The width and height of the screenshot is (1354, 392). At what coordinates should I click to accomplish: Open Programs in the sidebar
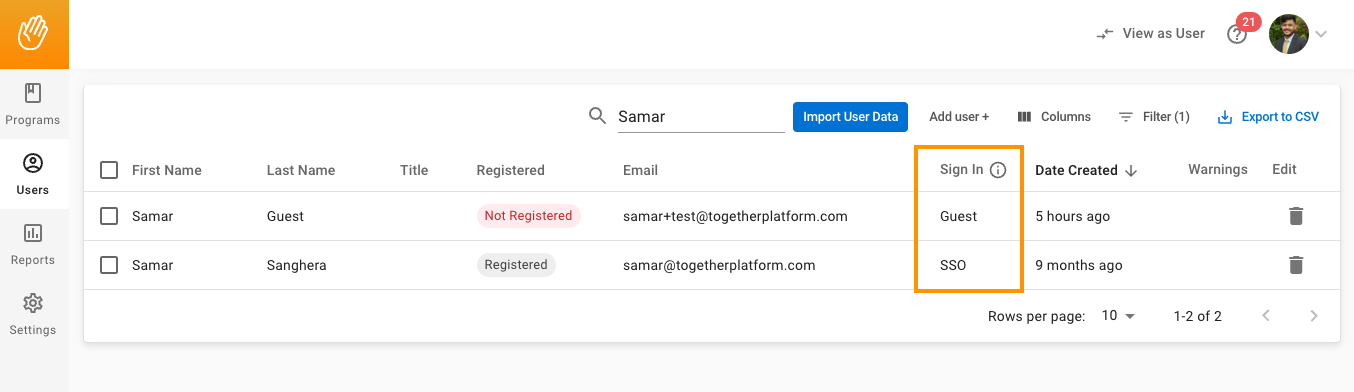click(33, 104)
